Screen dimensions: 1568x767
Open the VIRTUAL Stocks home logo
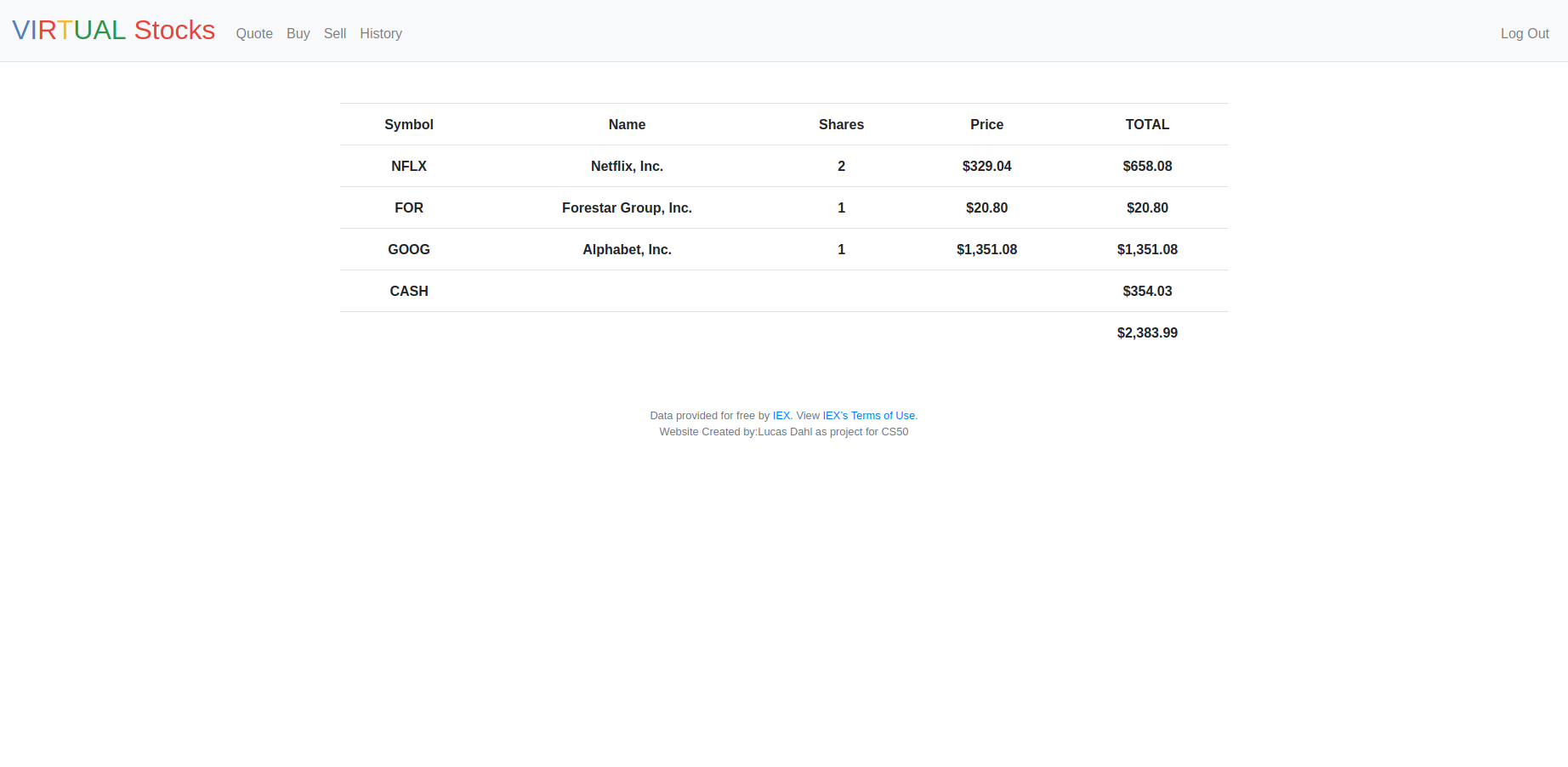point(114,31)
